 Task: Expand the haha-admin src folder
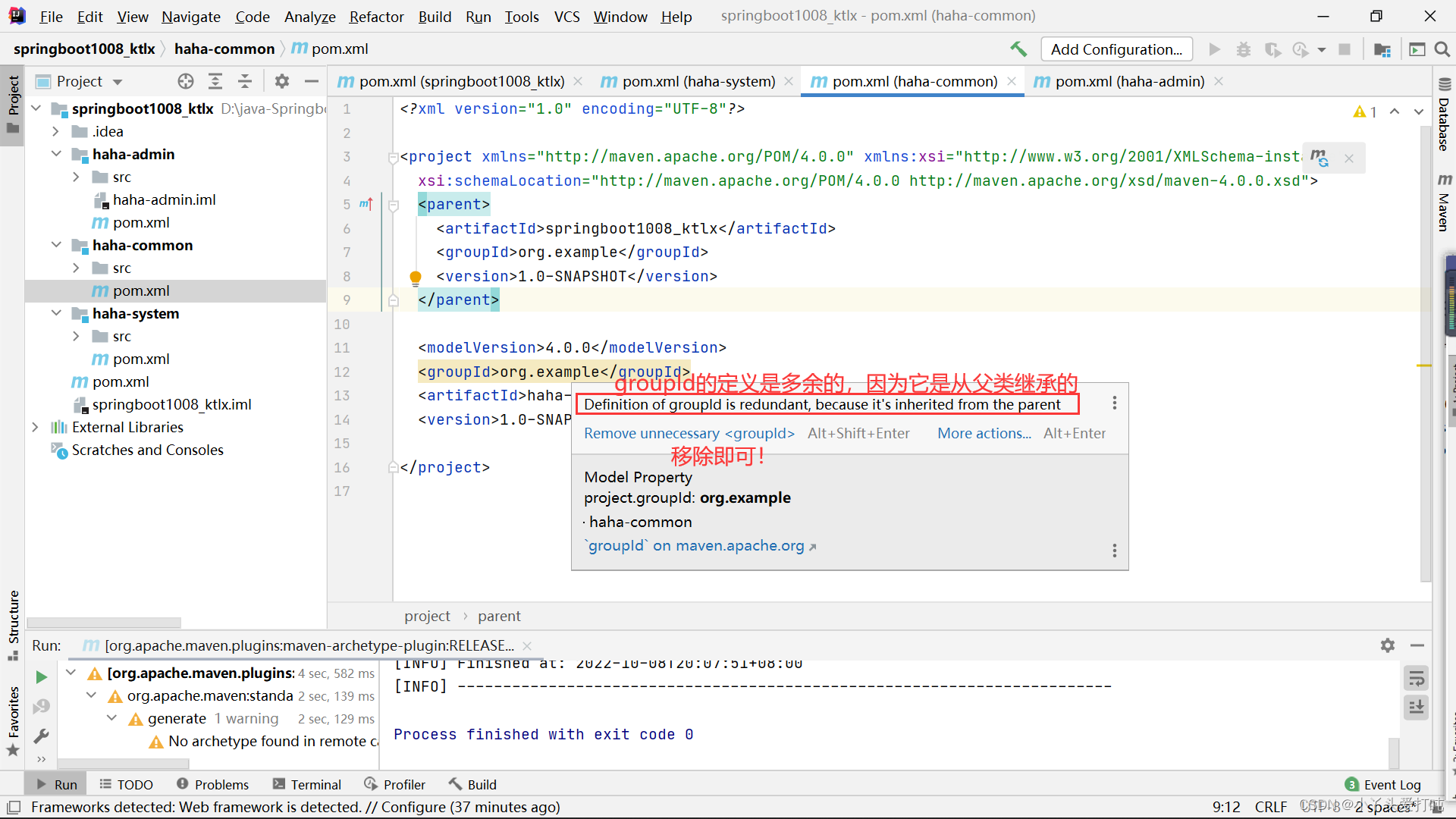tap(78, 177)
